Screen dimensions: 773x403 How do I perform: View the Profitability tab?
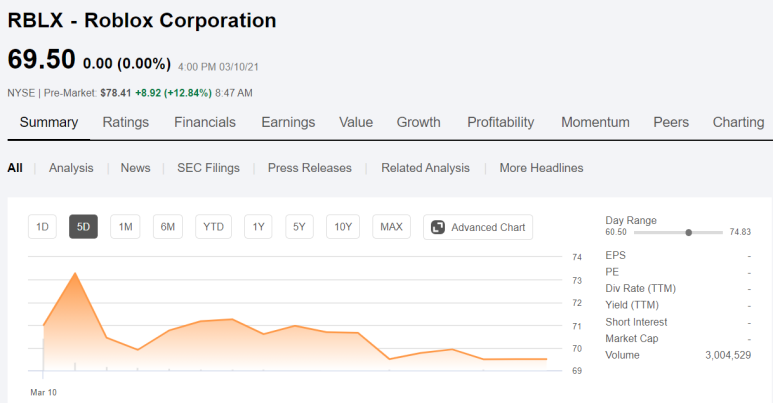[x=501, y=122]
